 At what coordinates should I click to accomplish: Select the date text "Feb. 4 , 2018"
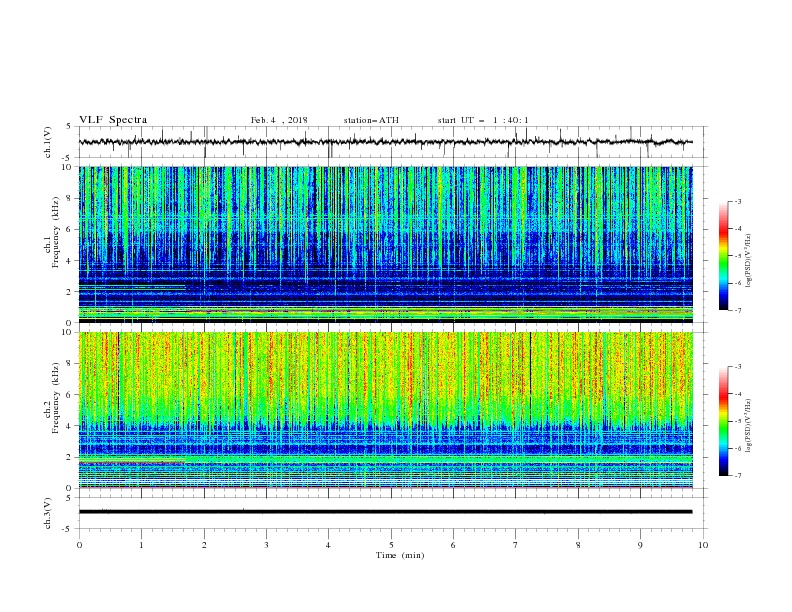point(279,120)
